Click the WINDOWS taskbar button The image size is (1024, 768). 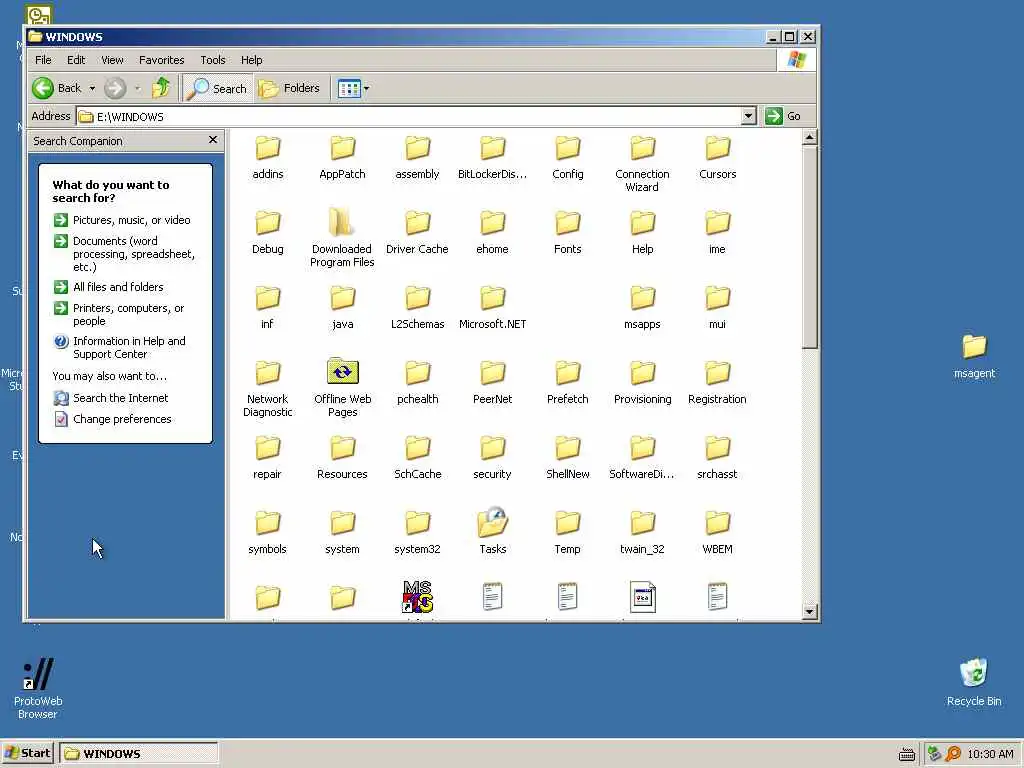pyautogui.click(x=138, y=753)
